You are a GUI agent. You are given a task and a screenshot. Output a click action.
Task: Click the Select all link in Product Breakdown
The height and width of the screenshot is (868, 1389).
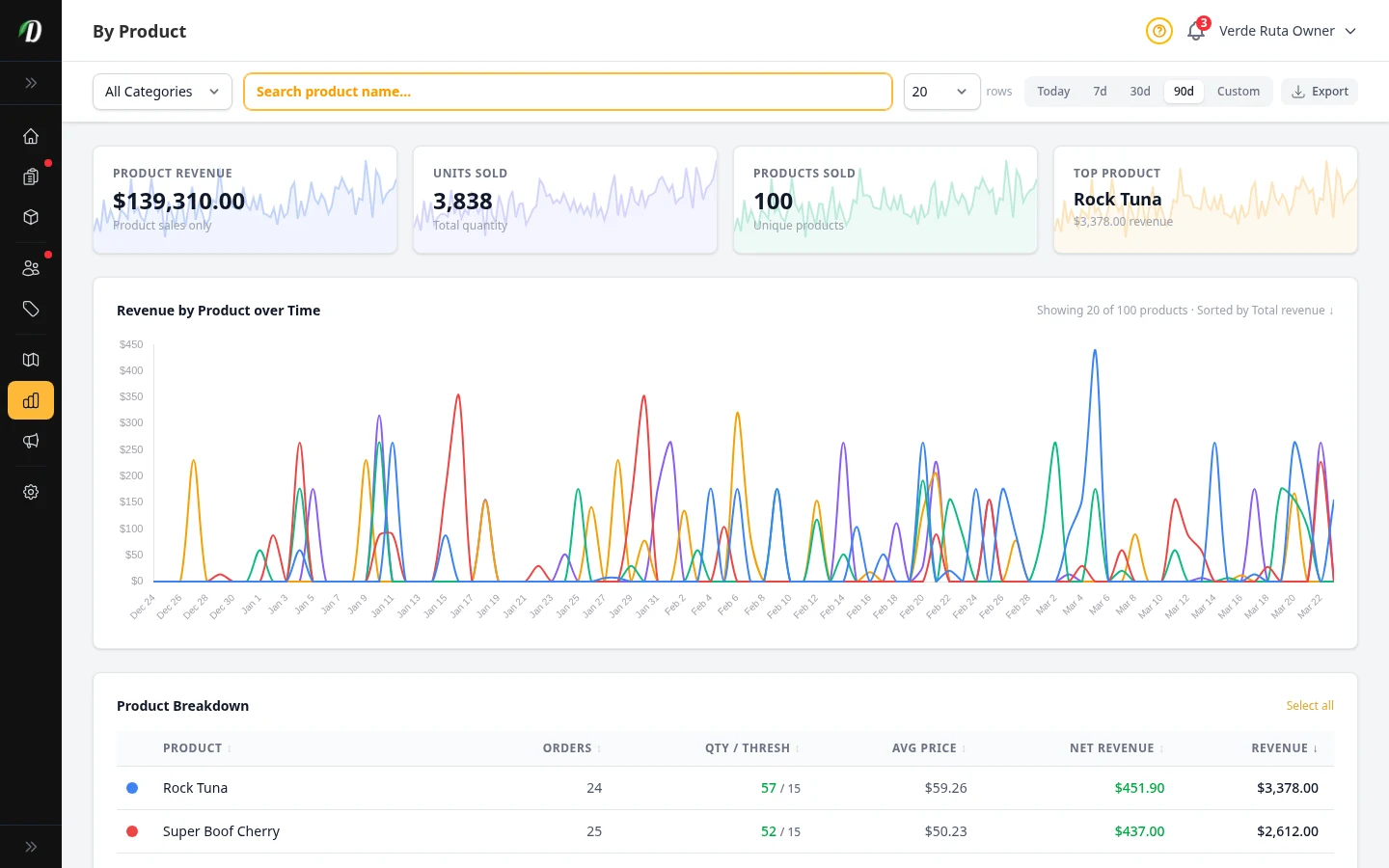point(1310,705)
